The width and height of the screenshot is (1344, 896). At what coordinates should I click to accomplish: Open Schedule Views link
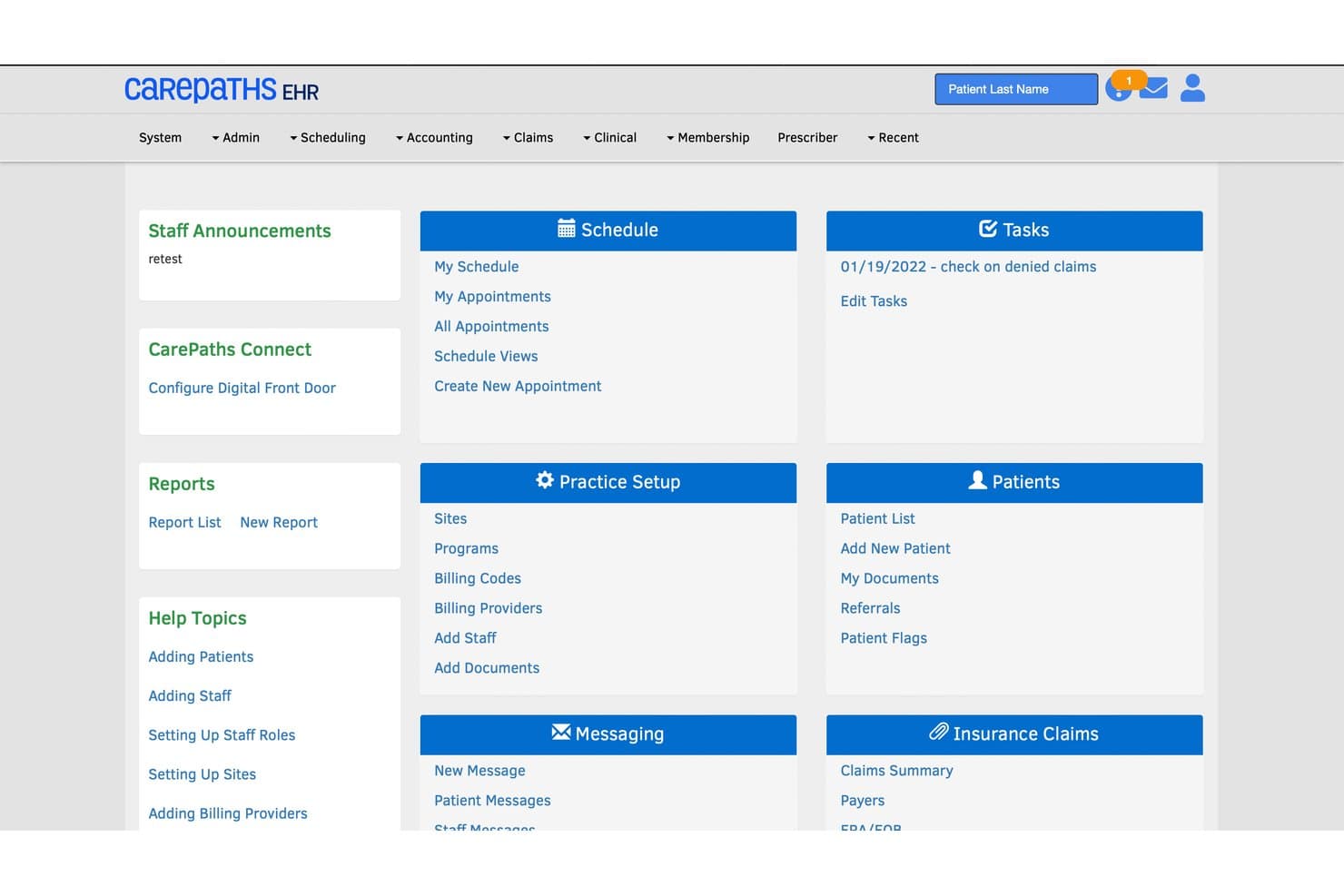[x=486, y=357]
